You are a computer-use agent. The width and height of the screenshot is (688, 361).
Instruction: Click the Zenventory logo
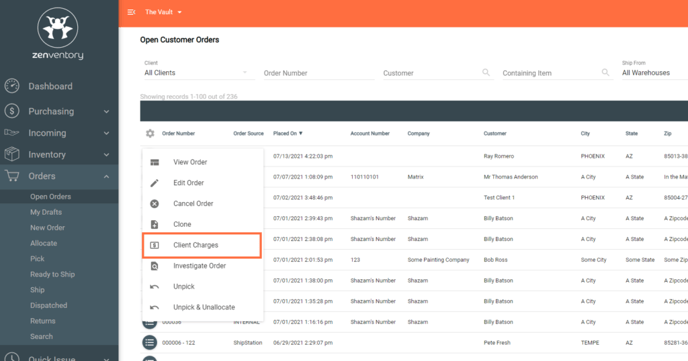click(58, 33)
